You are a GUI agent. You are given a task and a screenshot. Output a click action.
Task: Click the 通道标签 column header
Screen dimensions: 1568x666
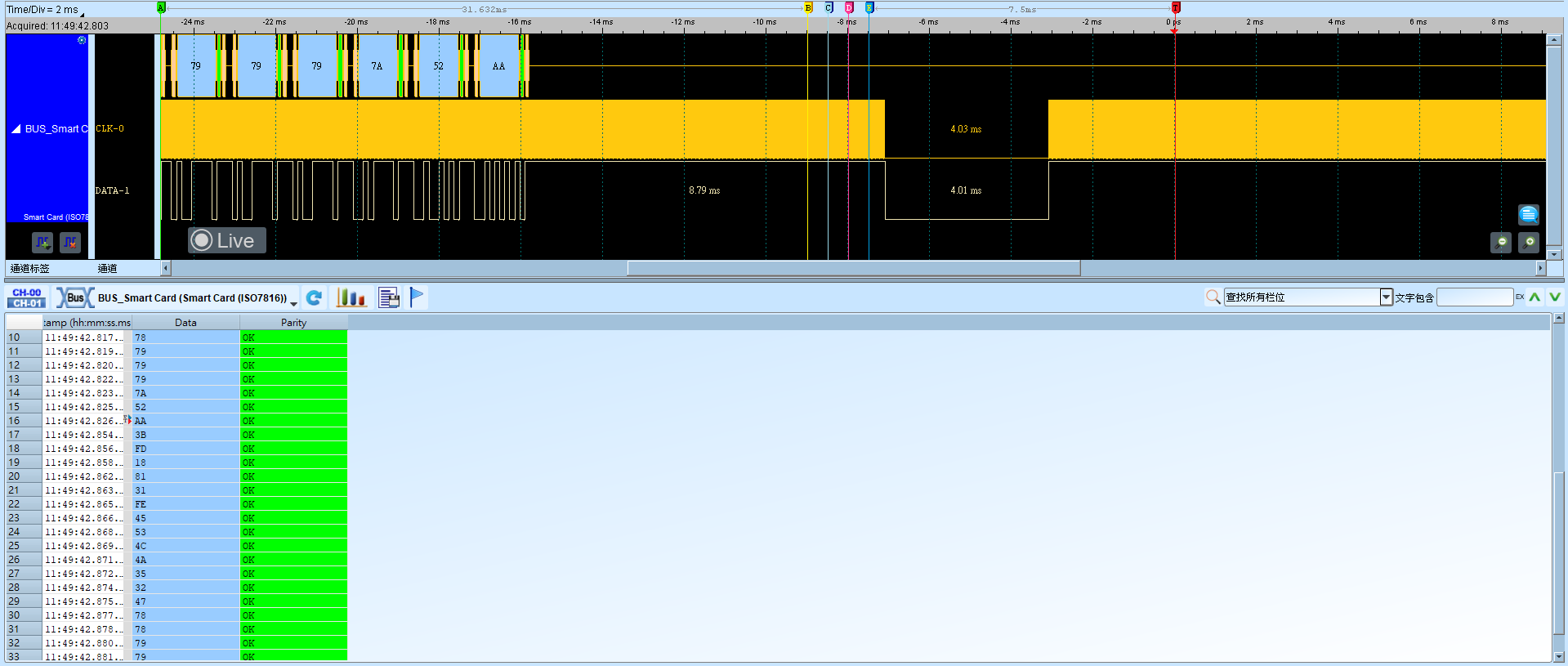[30, 268]
